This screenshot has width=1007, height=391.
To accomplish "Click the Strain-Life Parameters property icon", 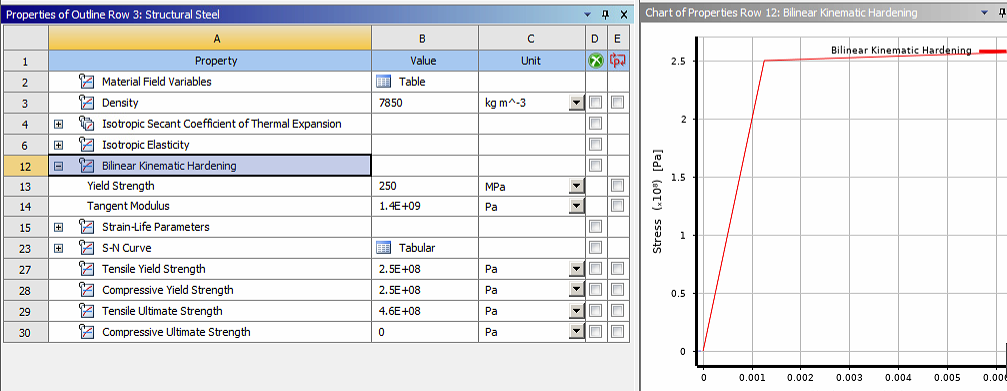I will (x=86, y=227).
